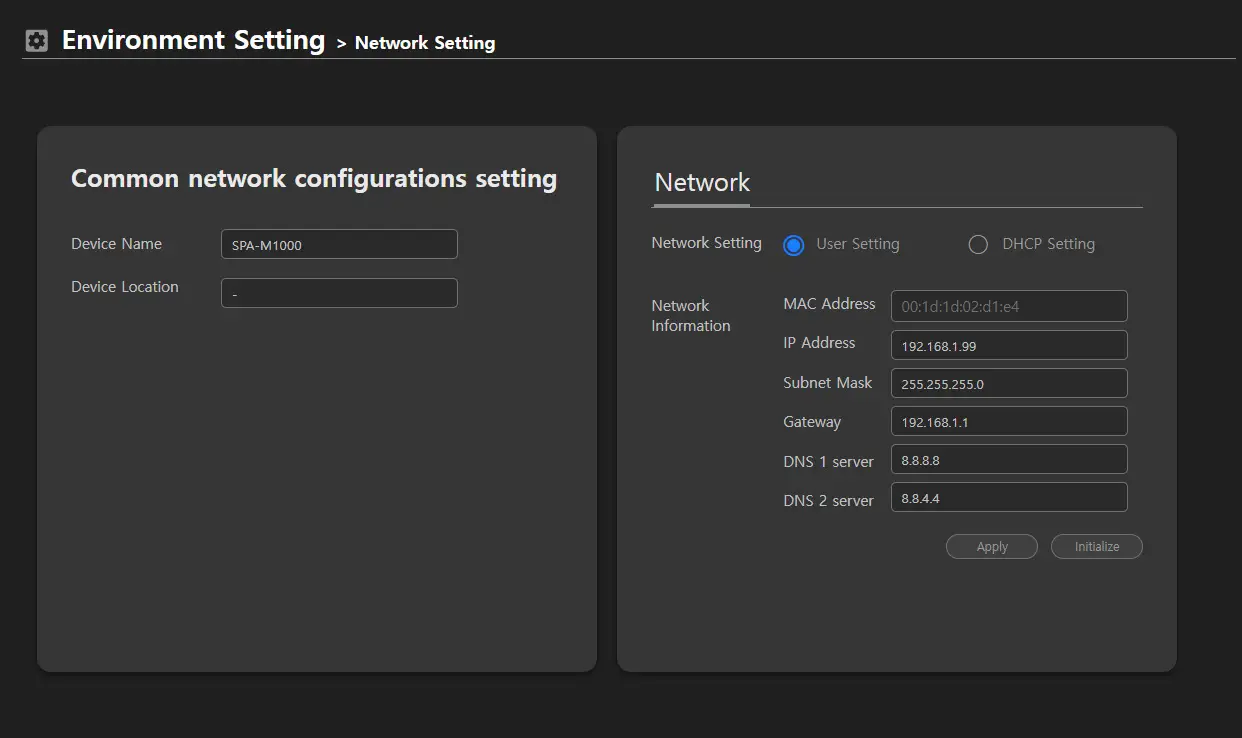Click the Device Location text box

339,293
